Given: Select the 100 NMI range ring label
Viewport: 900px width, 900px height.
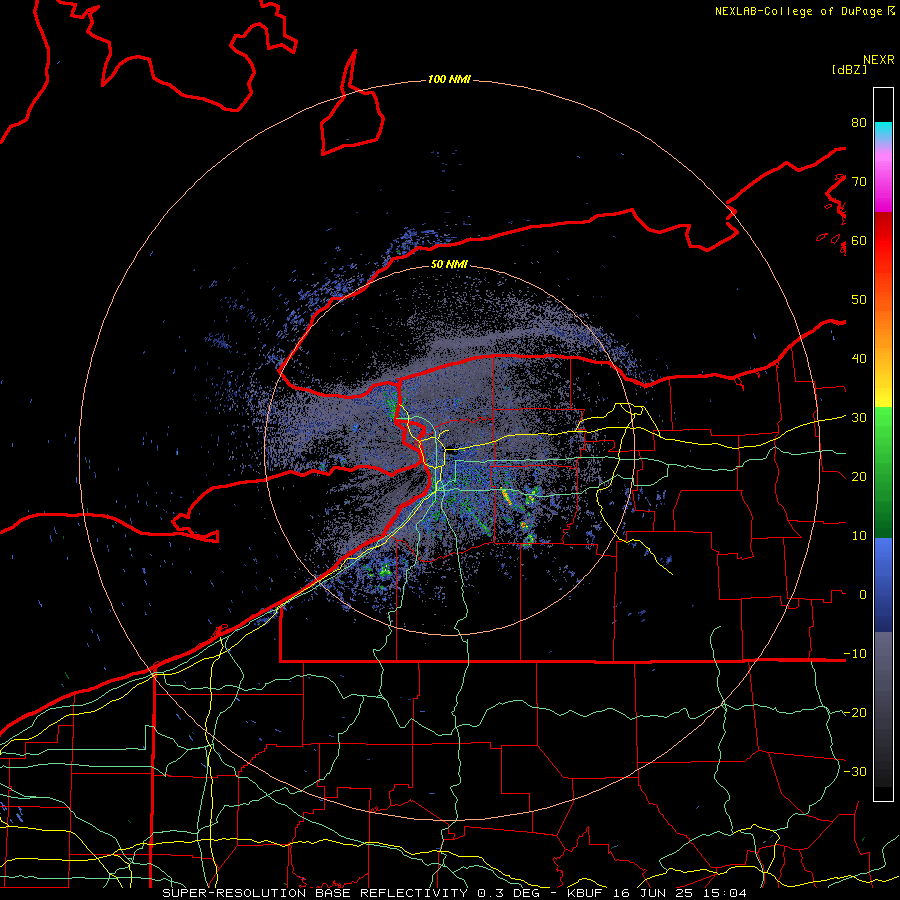Looking at the screenshot, I should 449,79.
